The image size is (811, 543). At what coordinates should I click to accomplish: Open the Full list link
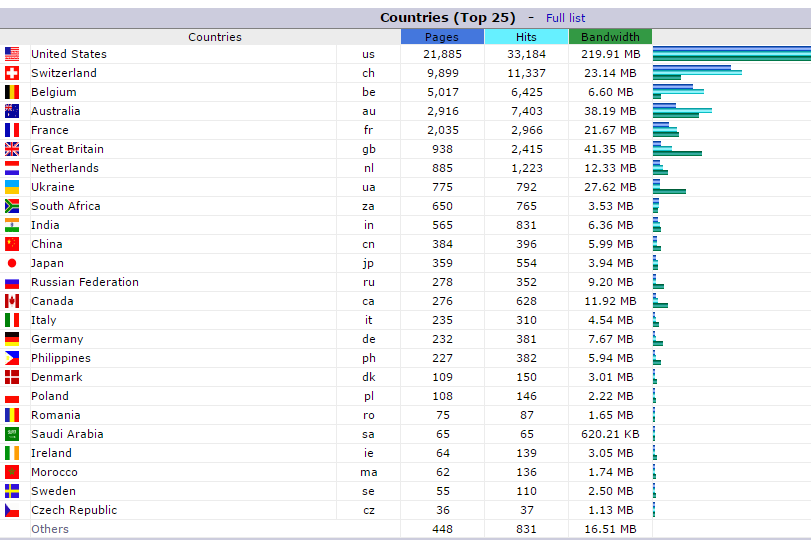[x=565, y=18]
